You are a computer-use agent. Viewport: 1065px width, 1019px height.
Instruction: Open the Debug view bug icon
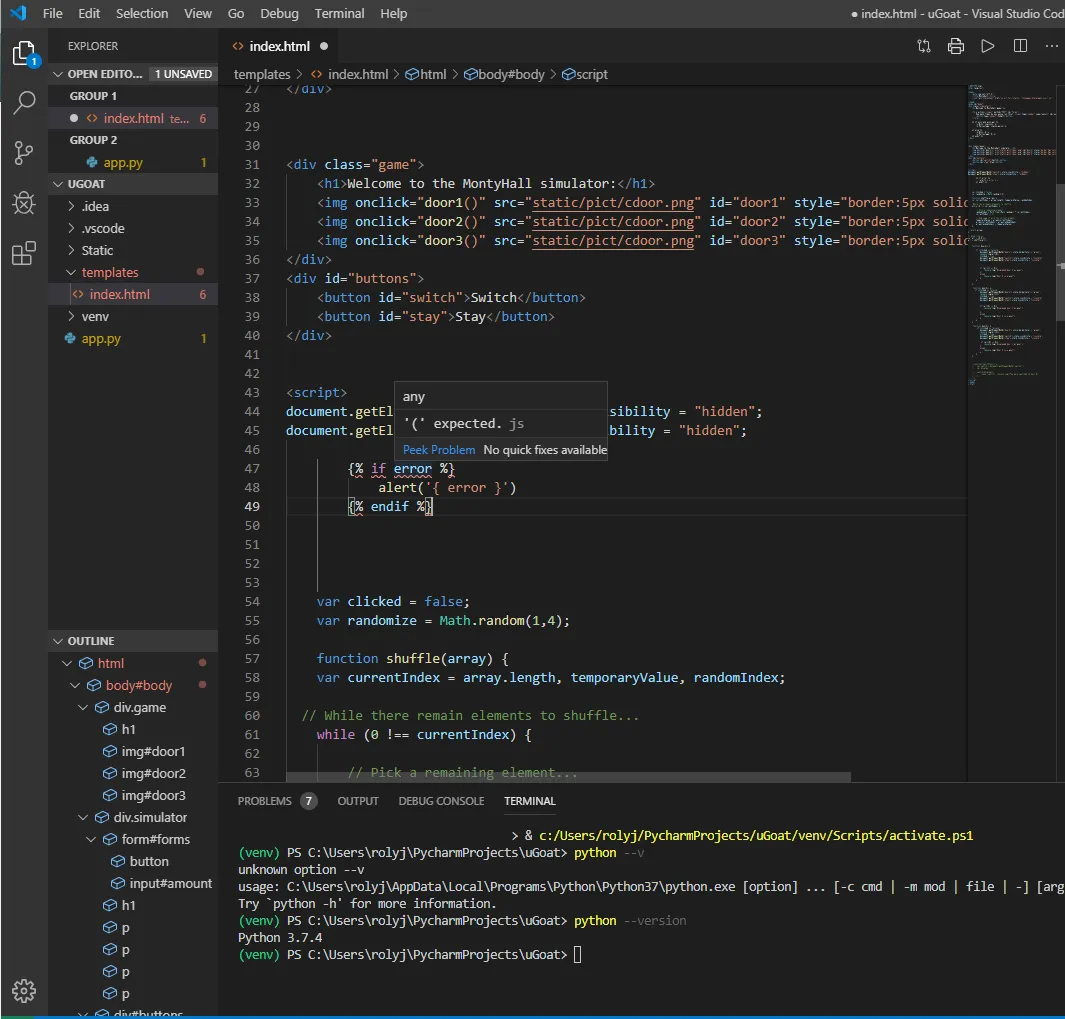pos(24,203)
